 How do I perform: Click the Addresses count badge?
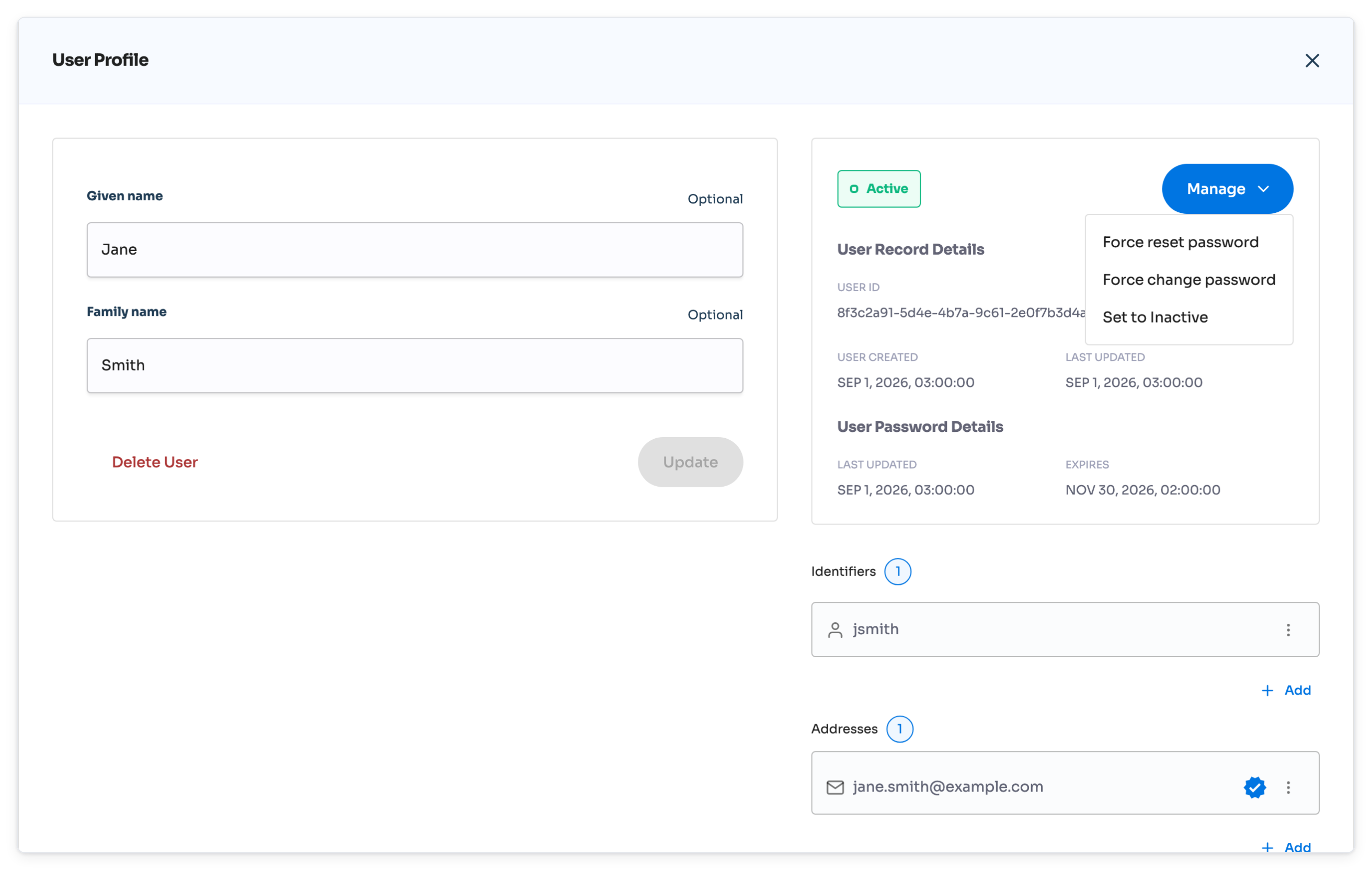900,729
